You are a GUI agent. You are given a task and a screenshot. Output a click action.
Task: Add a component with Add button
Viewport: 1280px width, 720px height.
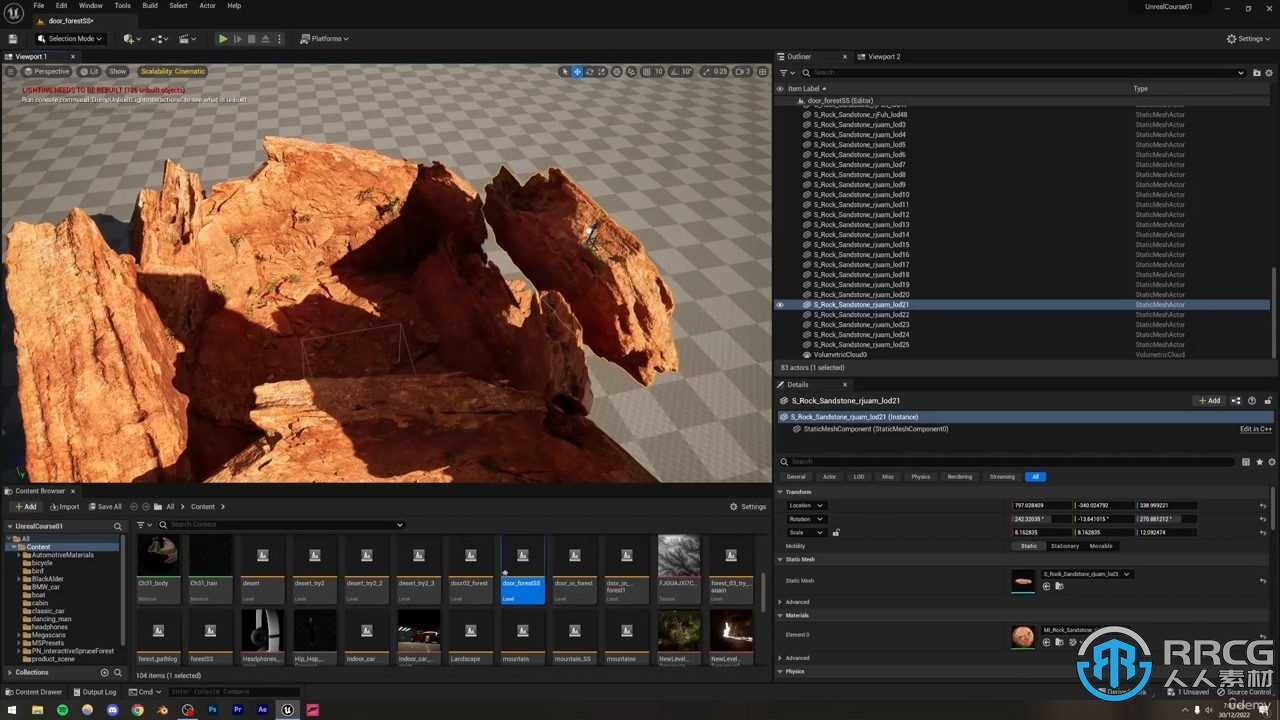click(1209, 400)
